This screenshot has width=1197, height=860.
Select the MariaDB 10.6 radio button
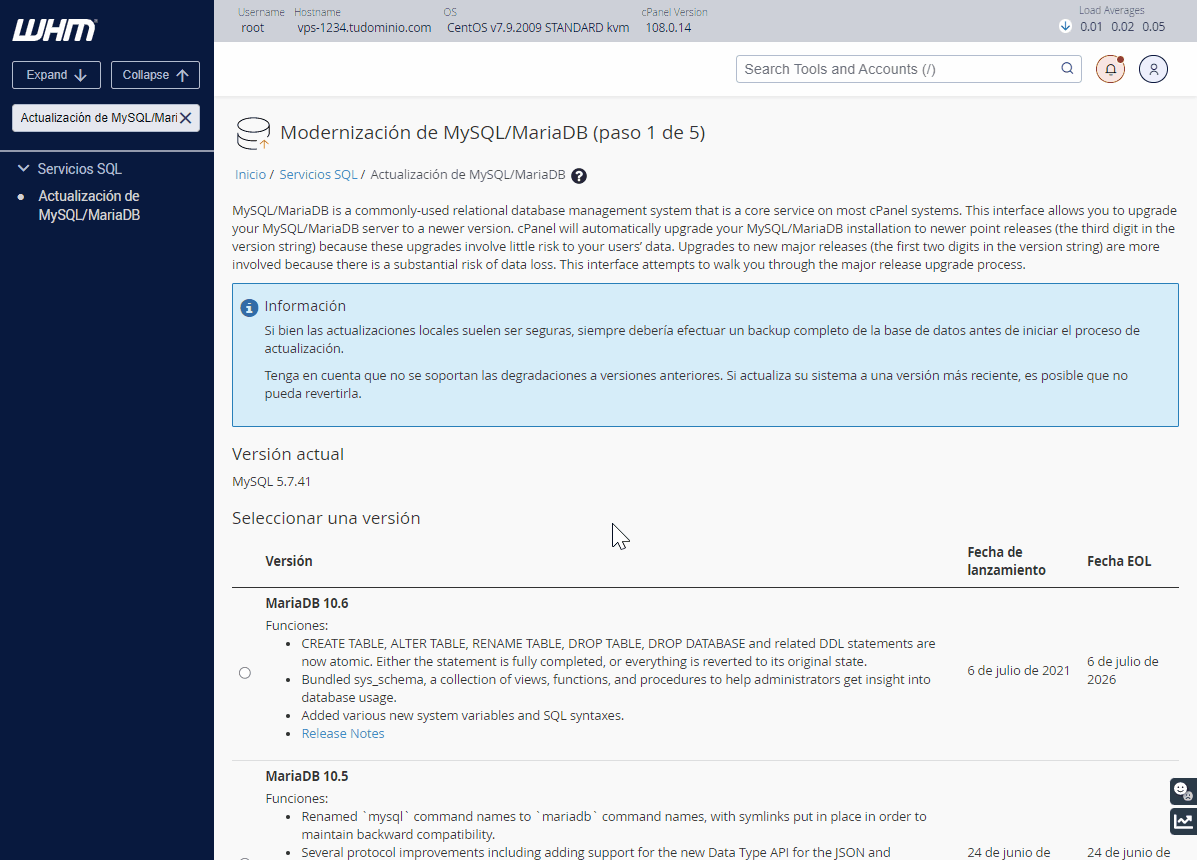coord(244,673)
